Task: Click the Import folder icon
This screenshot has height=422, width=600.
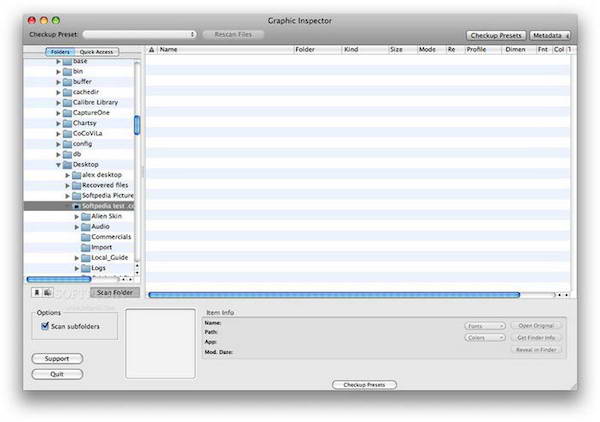Action: [86, 248]
